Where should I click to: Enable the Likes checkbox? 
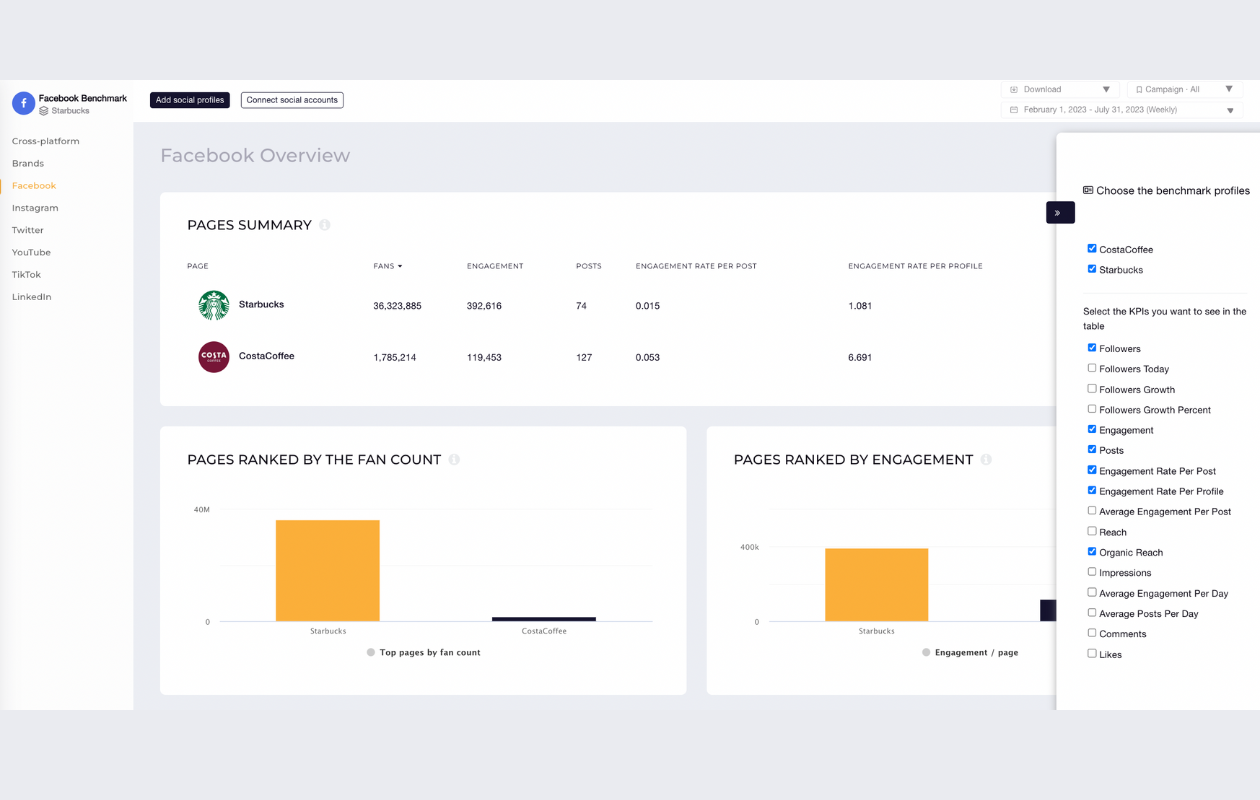pyautogui.click(x=1092, y=653)
